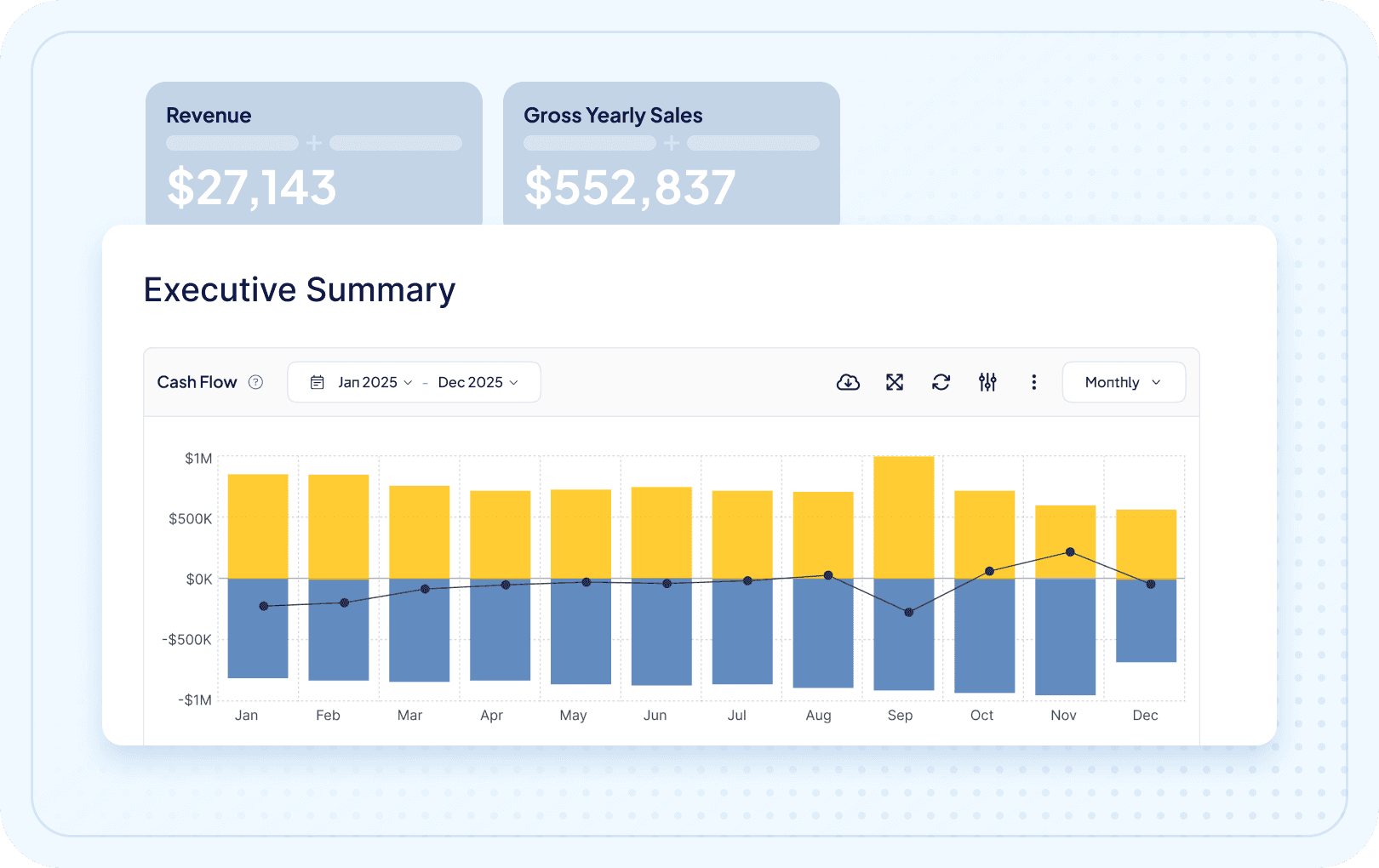Click the -$1M axis label
This screenshot has width=1379, height=868.
pyautogui.click(x=195, y=700)
